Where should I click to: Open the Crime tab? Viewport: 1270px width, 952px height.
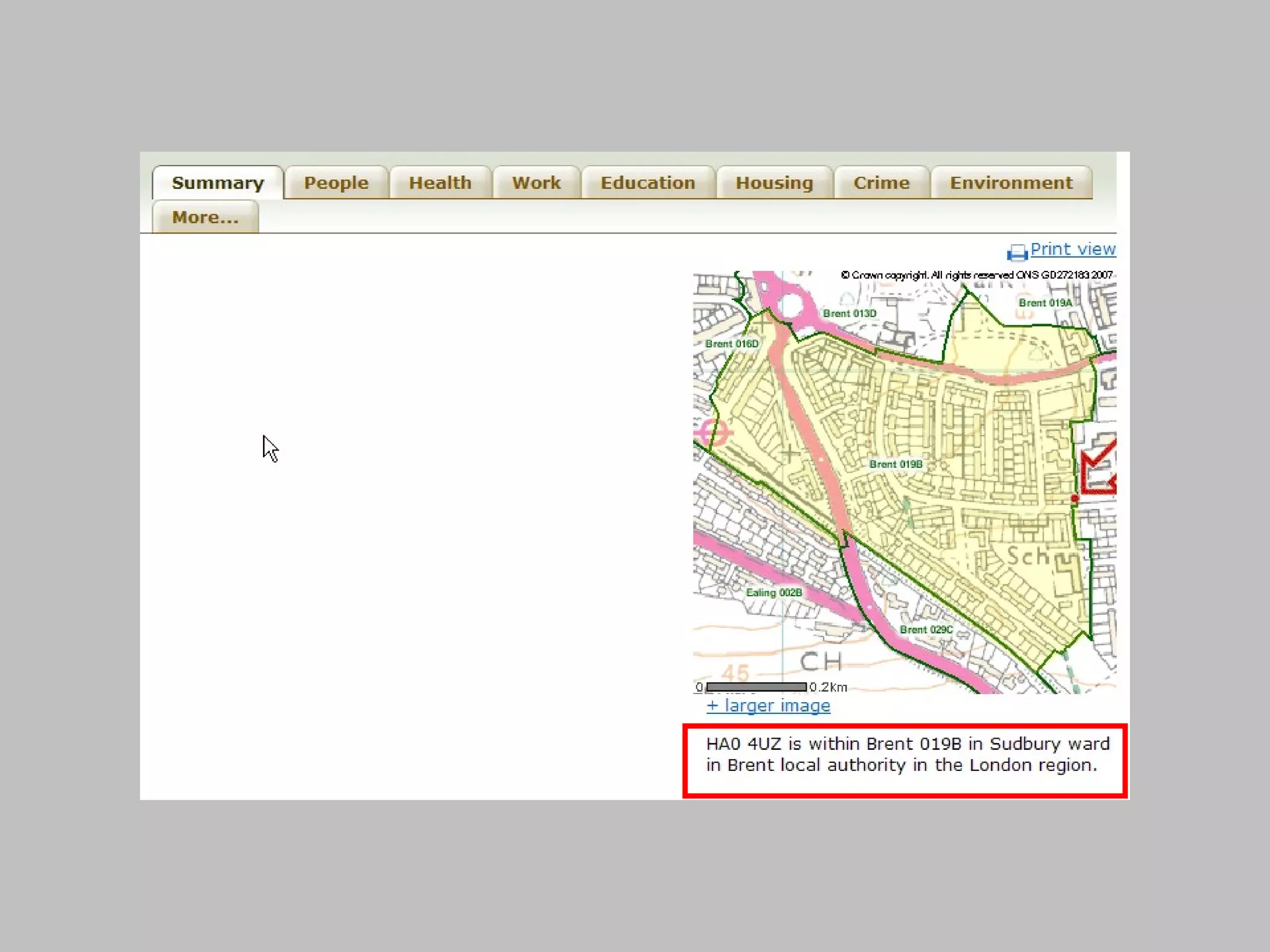[x=881, y=183]
